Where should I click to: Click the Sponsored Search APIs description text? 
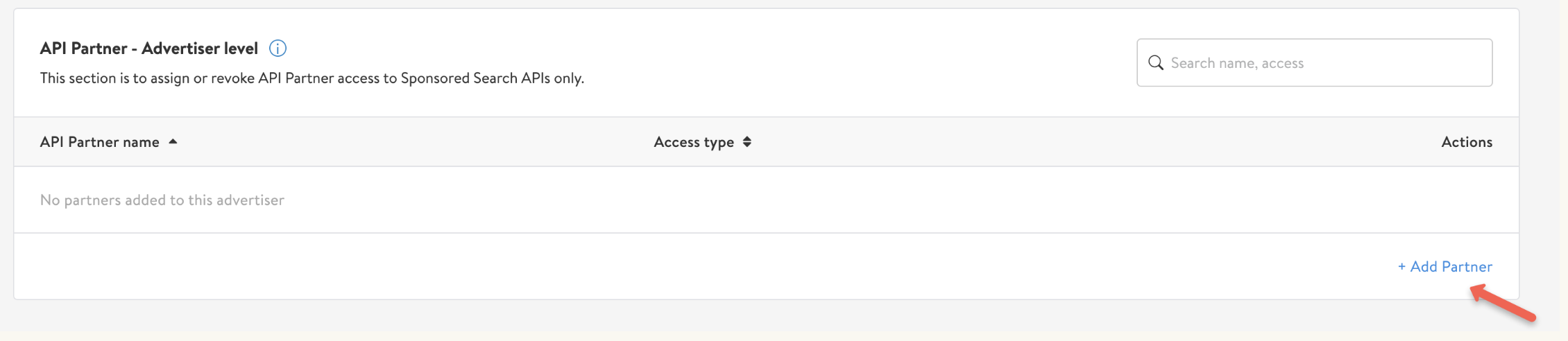tap(312, 78)
